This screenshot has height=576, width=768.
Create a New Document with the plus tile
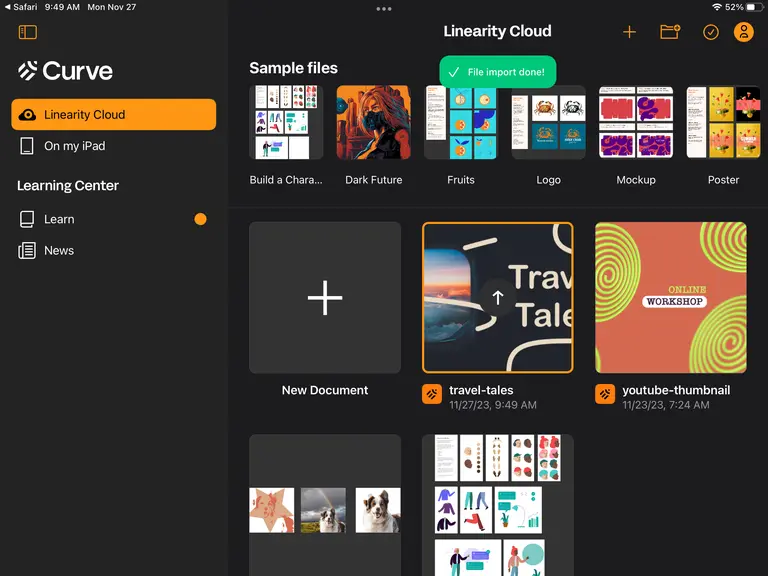(x=325, y=297)
